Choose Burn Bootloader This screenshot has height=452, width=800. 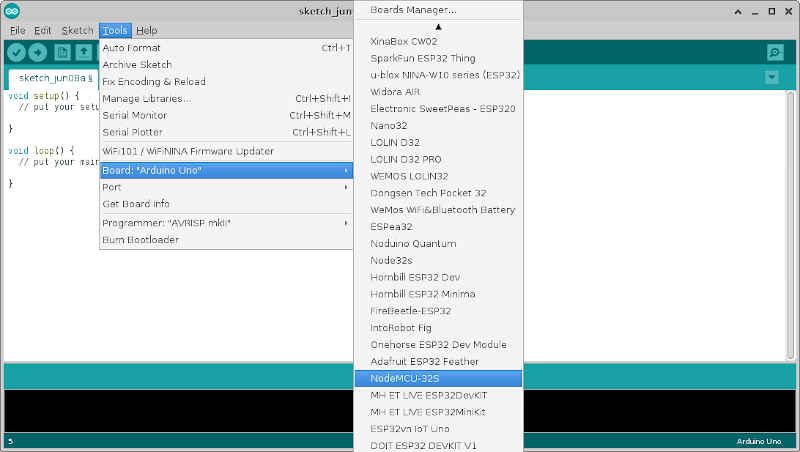click(x=226, y=240)
